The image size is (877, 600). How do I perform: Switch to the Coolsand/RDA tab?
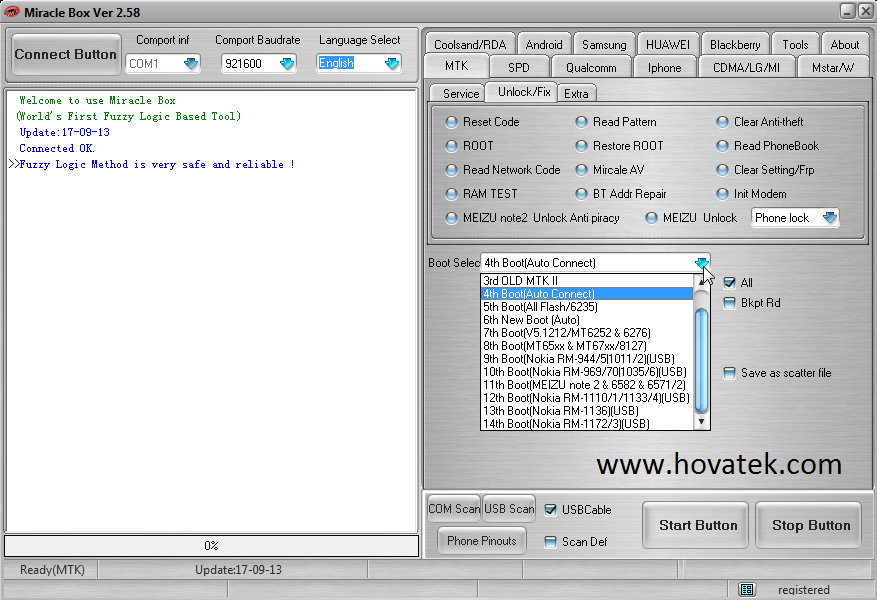[470, 45]
